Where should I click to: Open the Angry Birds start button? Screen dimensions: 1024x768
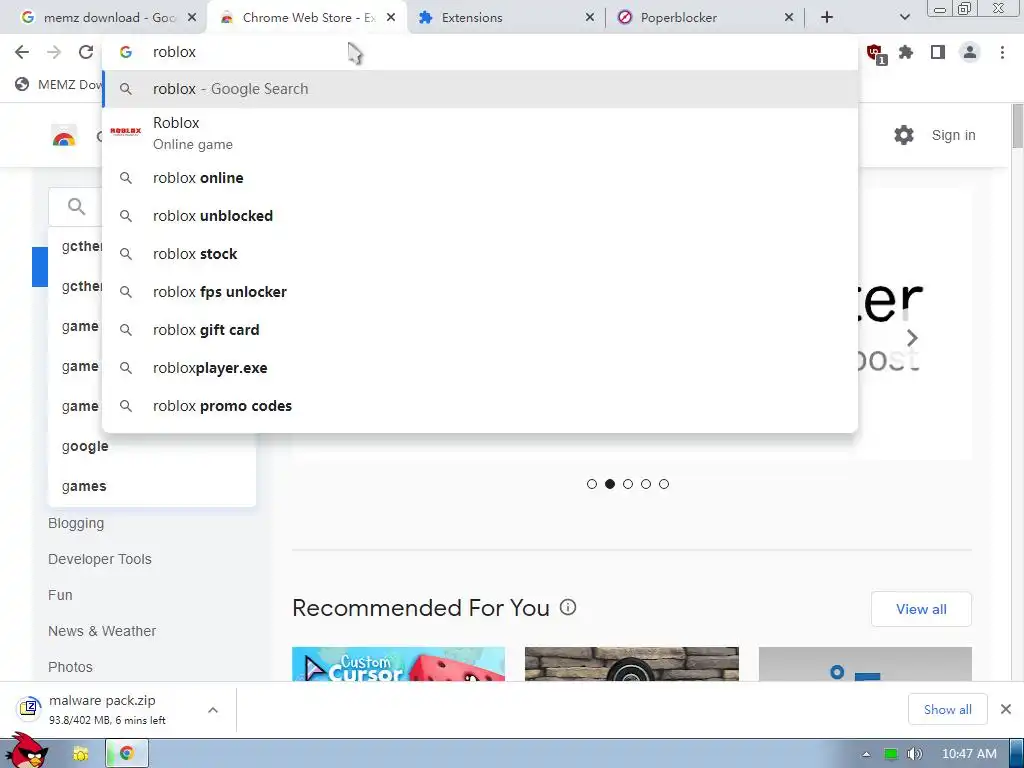26,752
